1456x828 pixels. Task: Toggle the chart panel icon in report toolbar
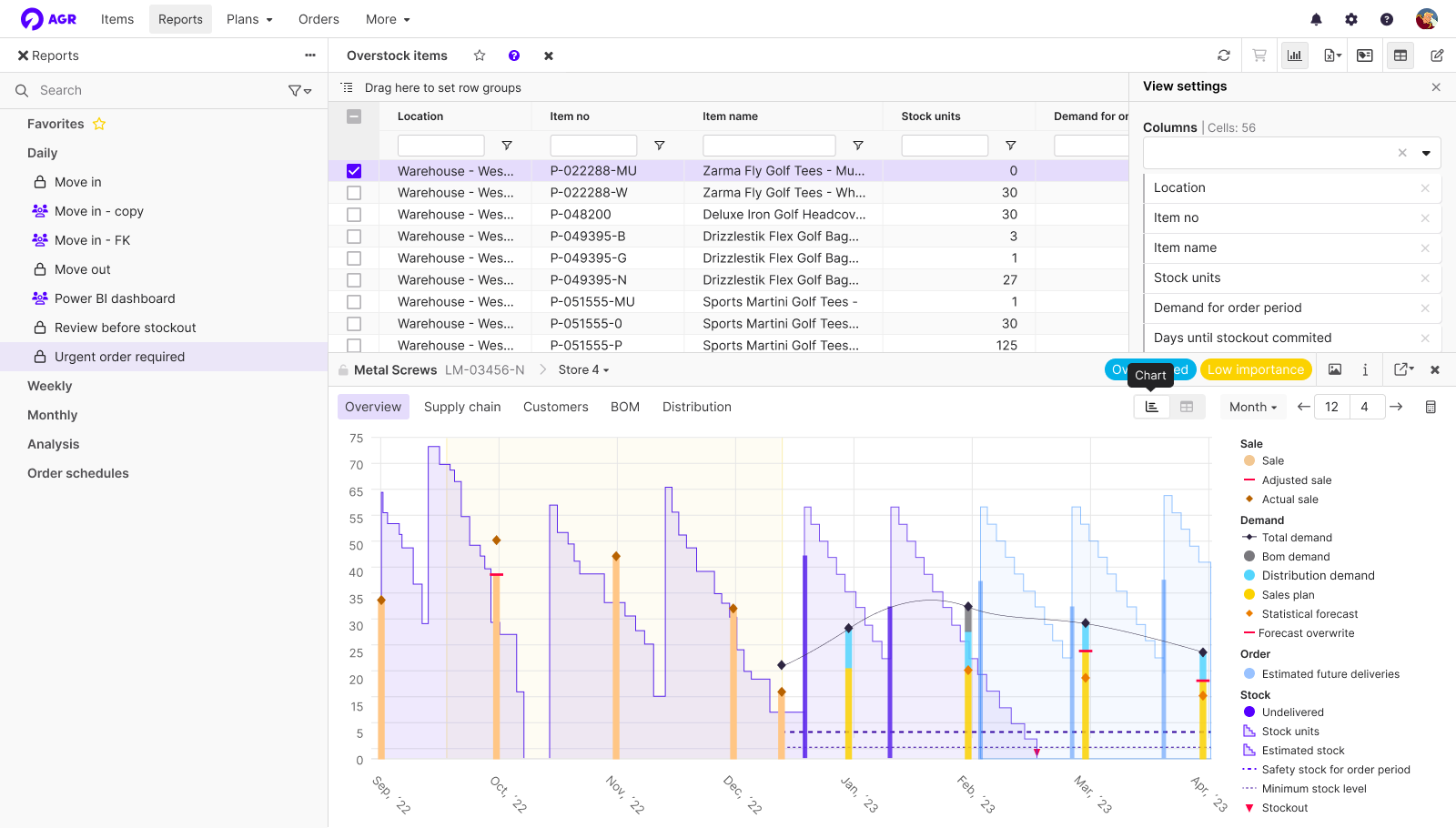[x=1294, y=56]
